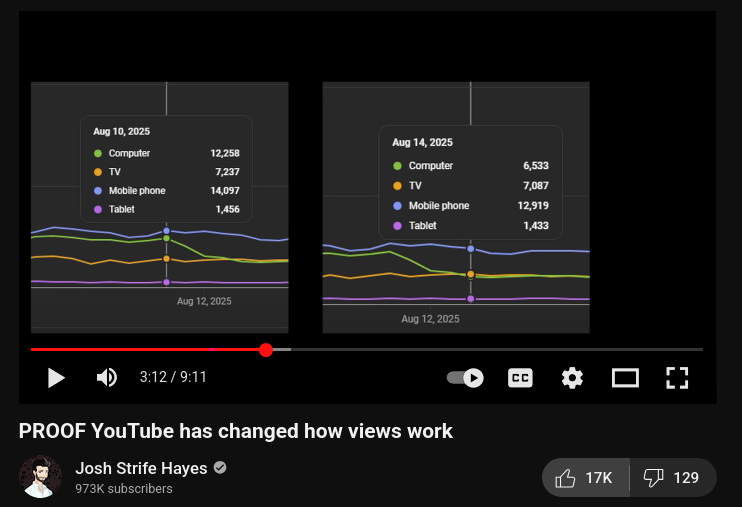Enter full screen mode

coord(677,378)
